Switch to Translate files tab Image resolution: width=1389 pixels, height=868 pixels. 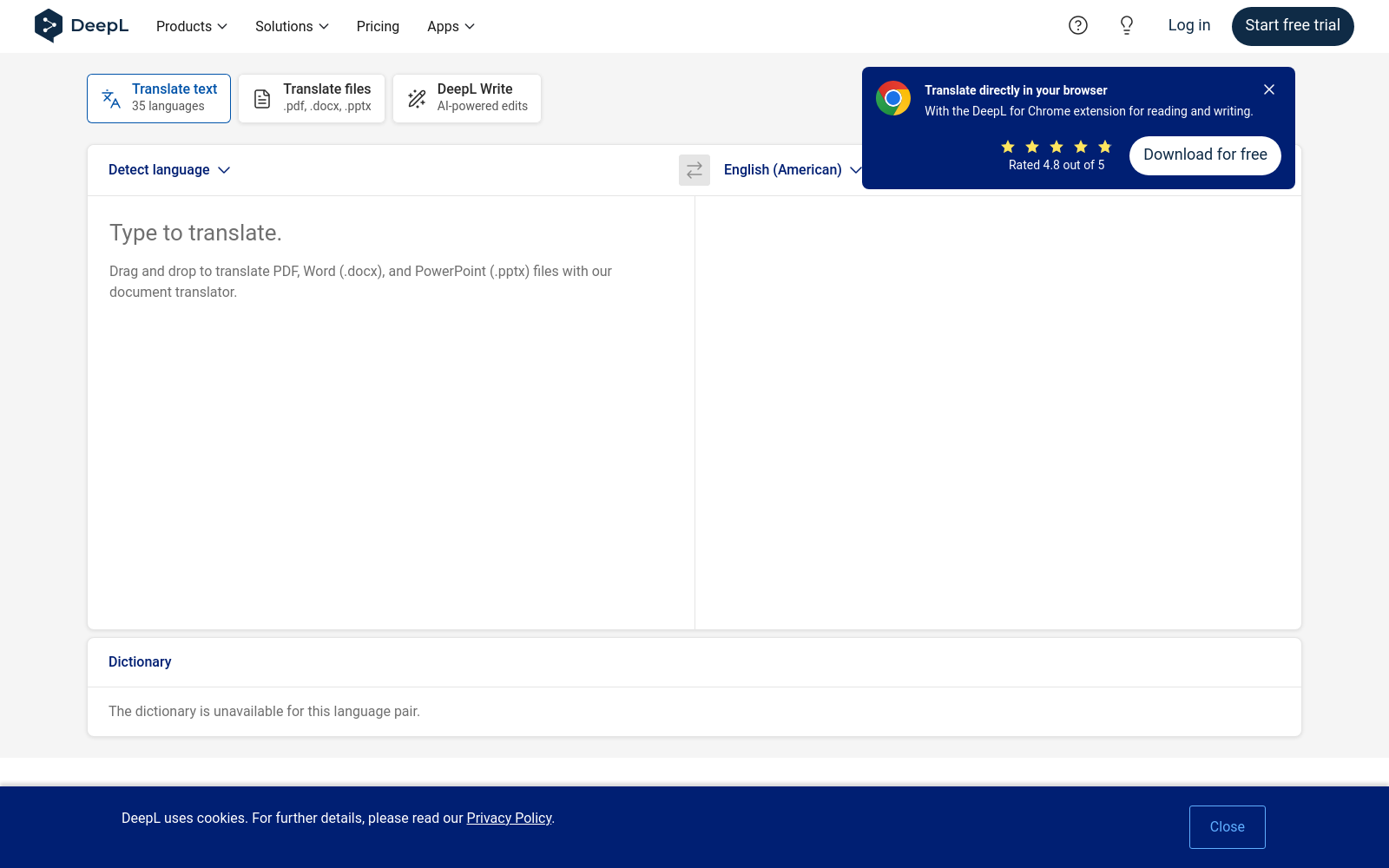(312, 98)
